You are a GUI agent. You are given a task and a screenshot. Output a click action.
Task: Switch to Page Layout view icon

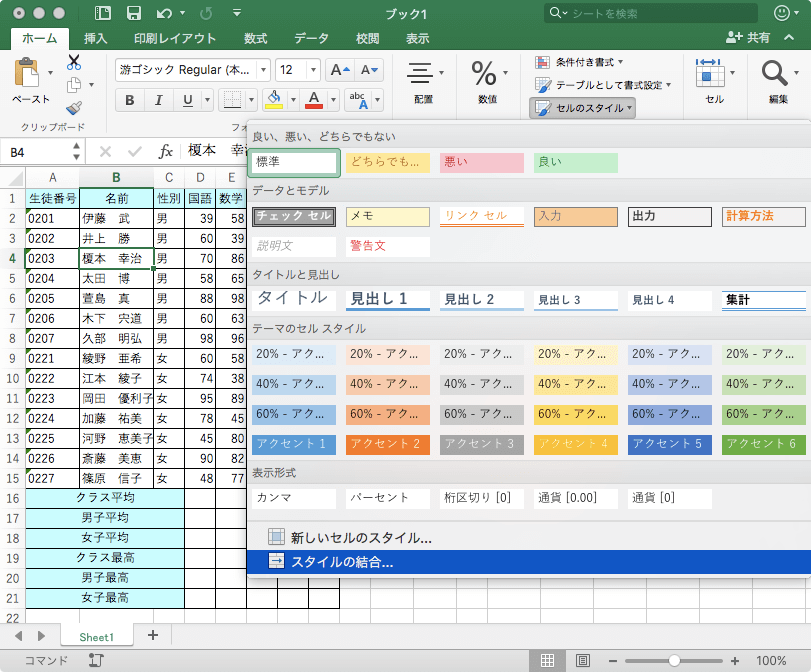[583, 661]
